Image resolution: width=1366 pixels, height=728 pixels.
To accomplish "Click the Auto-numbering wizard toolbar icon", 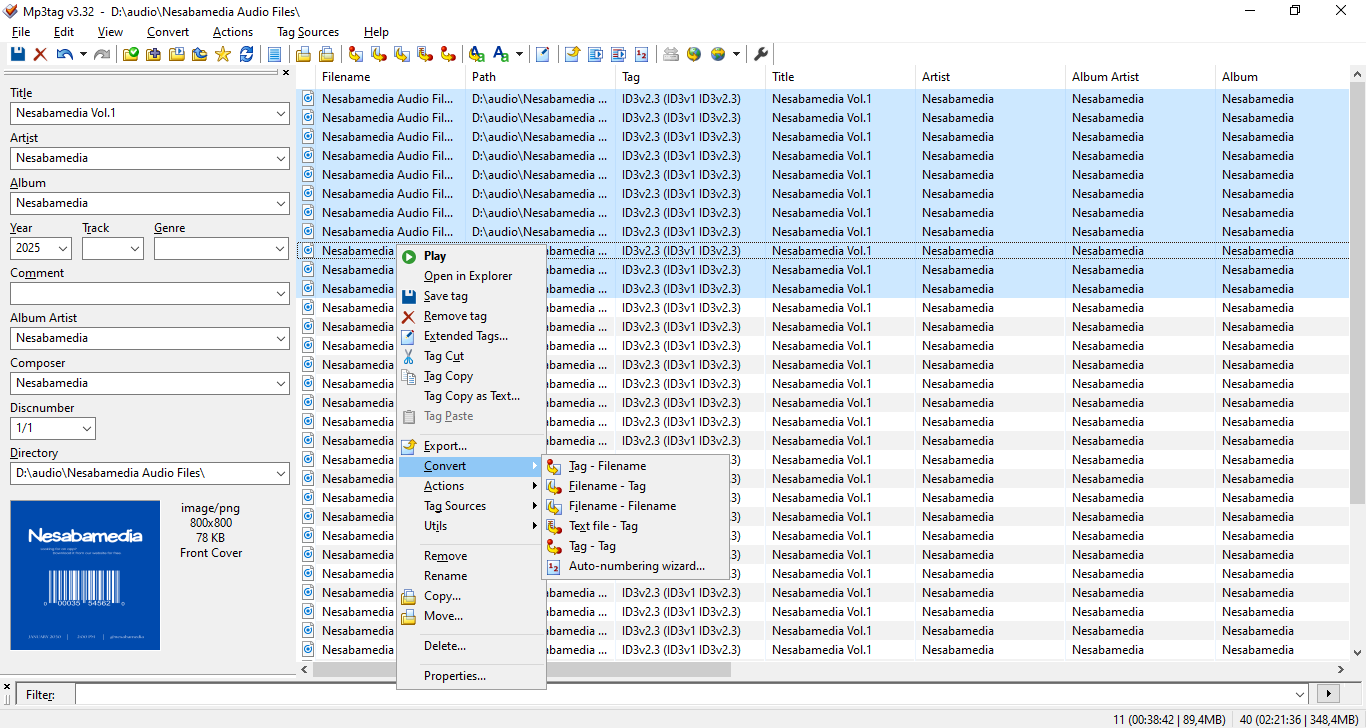I will point(641,54).
